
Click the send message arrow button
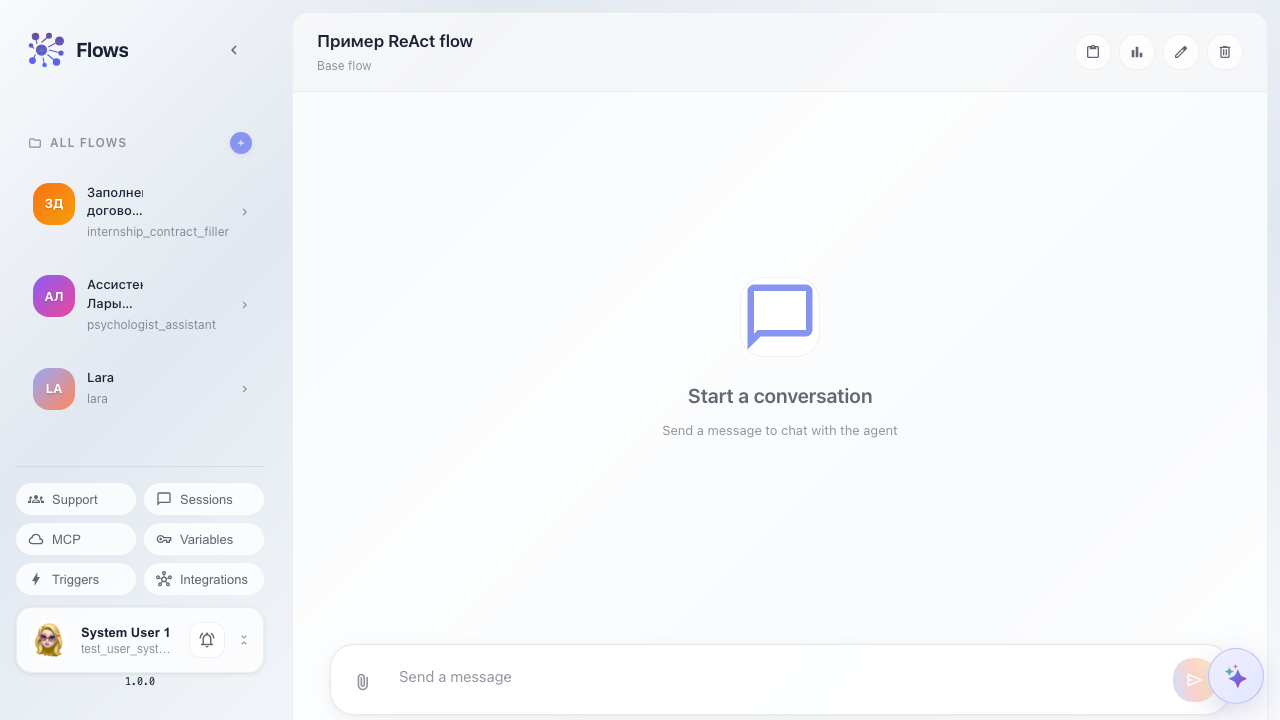tap(1194, 680)
